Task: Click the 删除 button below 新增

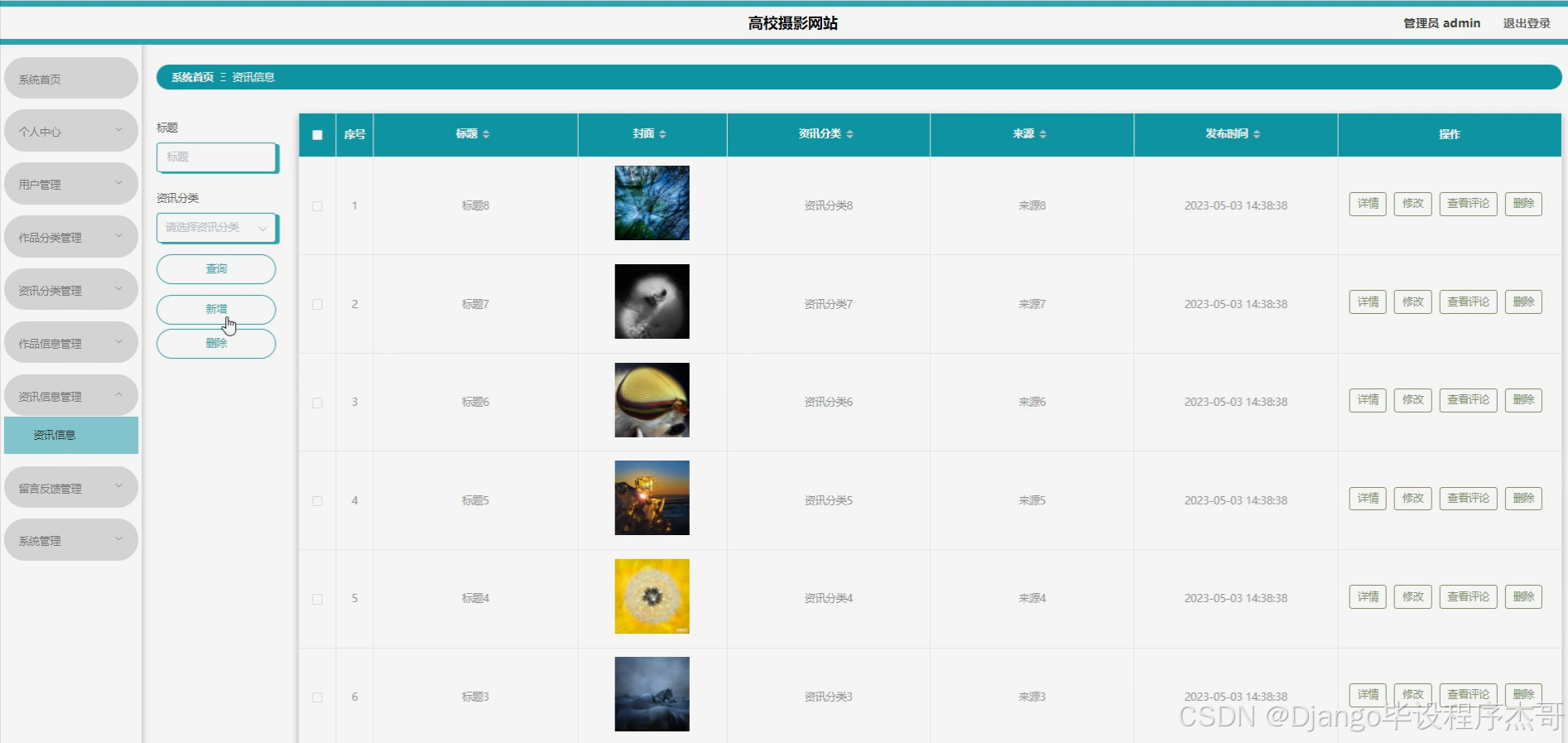Action: pyautogui.click(x=216, y=344)
